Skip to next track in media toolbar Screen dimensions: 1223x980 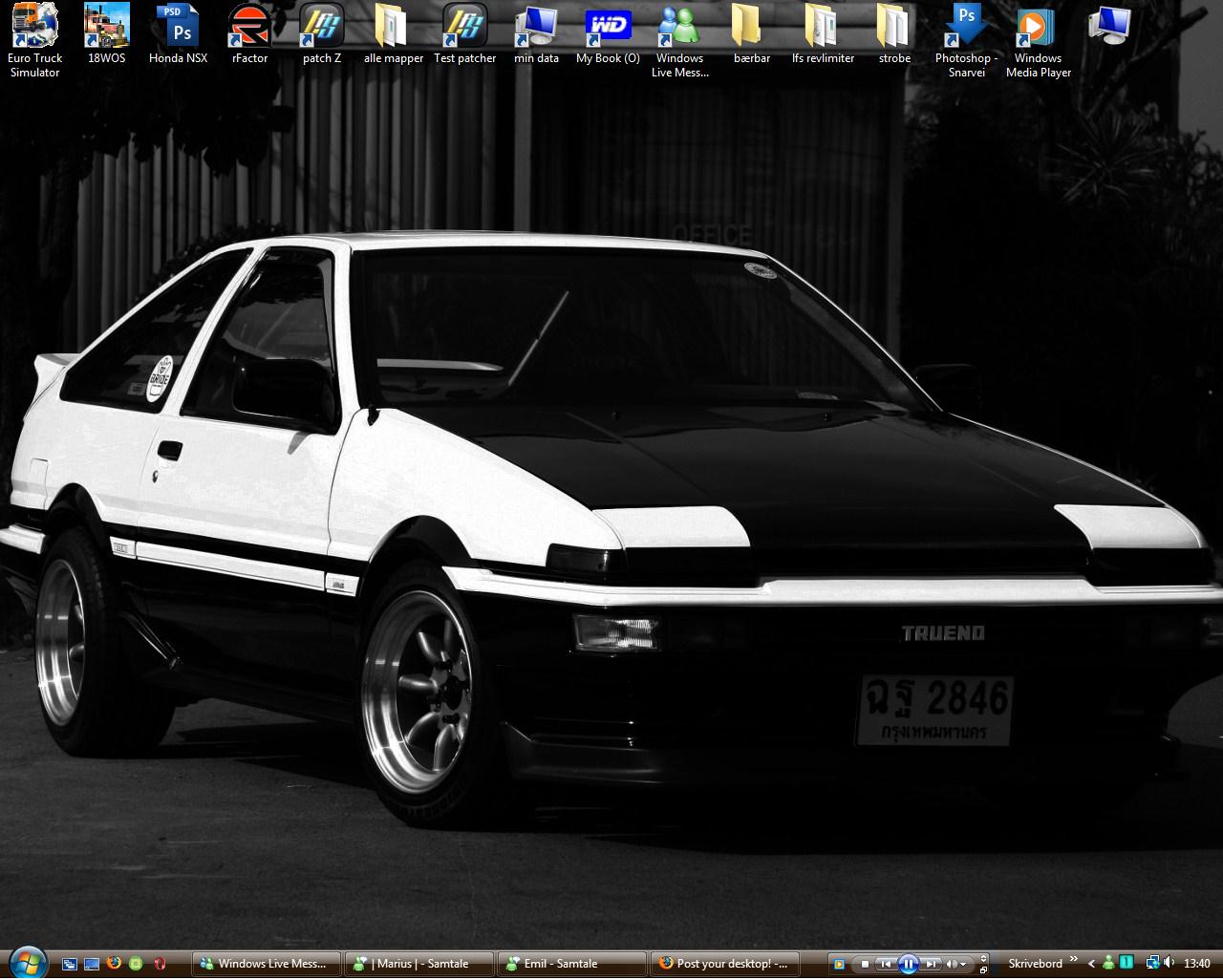pyautogui.click(x=931, y=964)
